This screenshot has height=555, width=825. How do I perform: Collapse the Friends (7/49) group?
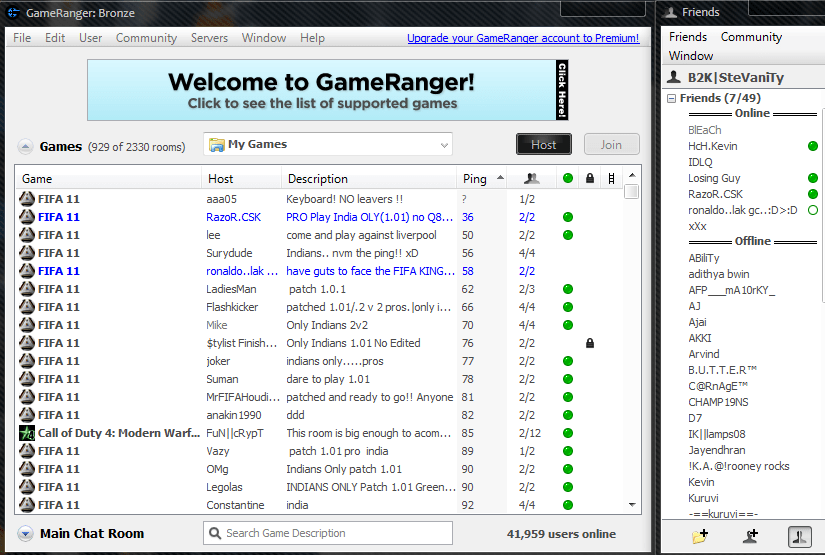point(671,98)
